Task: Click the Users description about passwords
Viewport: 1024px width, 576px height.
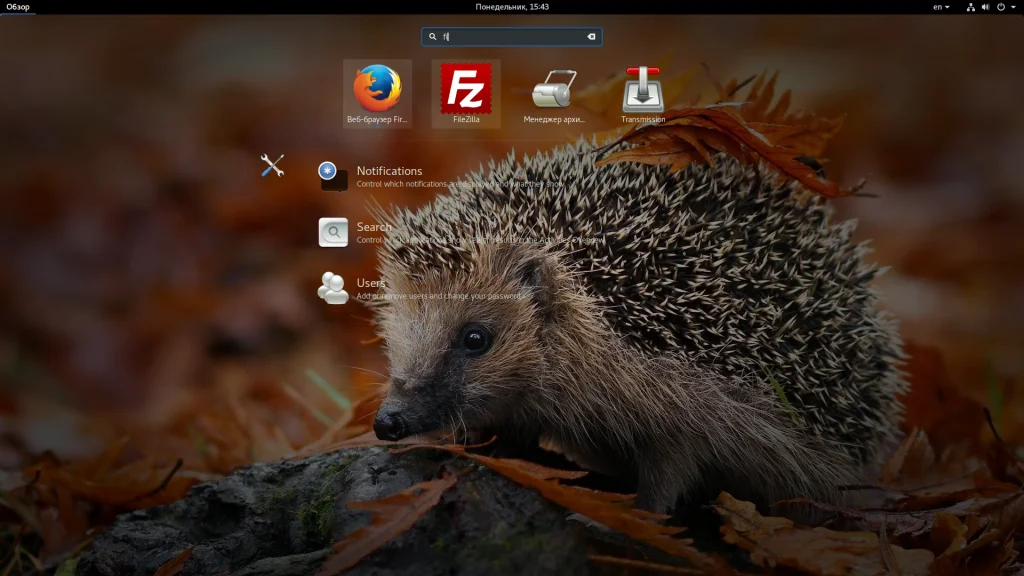Action: (439, 296)
